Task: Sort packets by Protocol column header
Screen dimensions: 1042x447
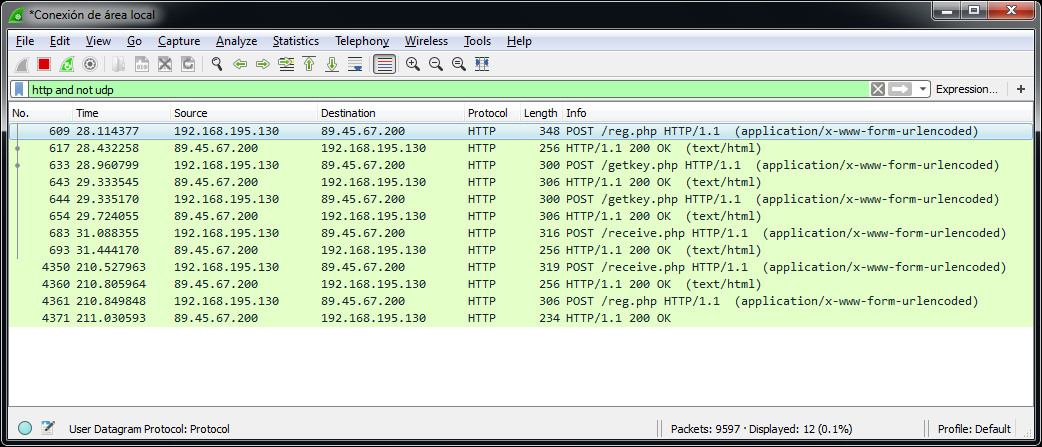Action: (x=487, y=113)
